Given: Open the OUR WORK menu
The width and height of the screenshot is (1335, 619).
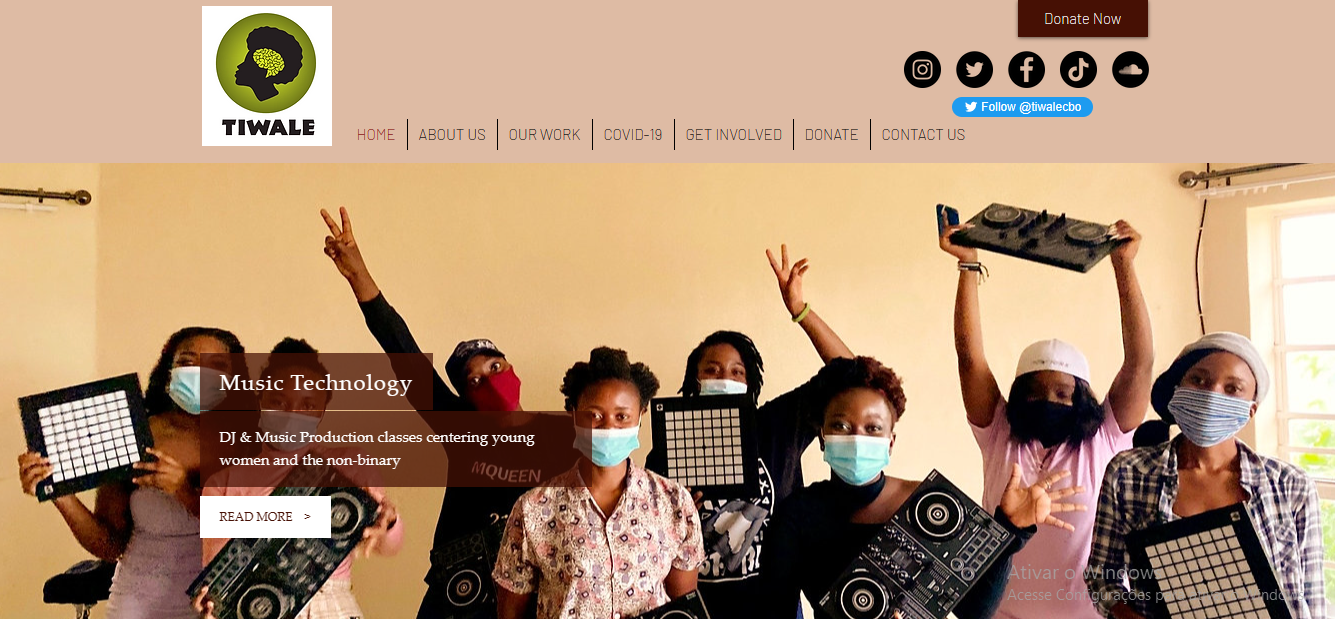Looking at the screenshot, I should (545, 134).
